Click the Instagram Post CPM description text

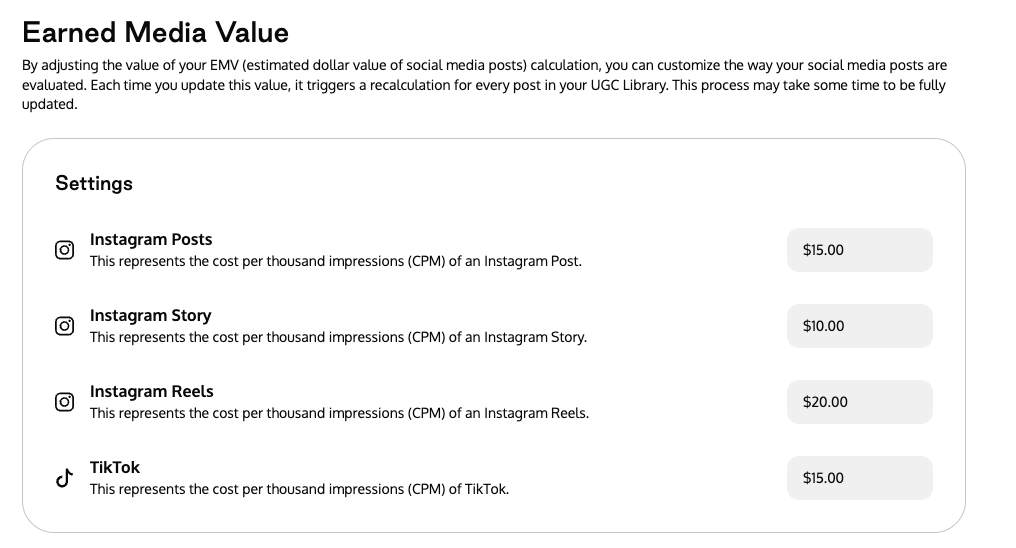(x=336, y=261)
